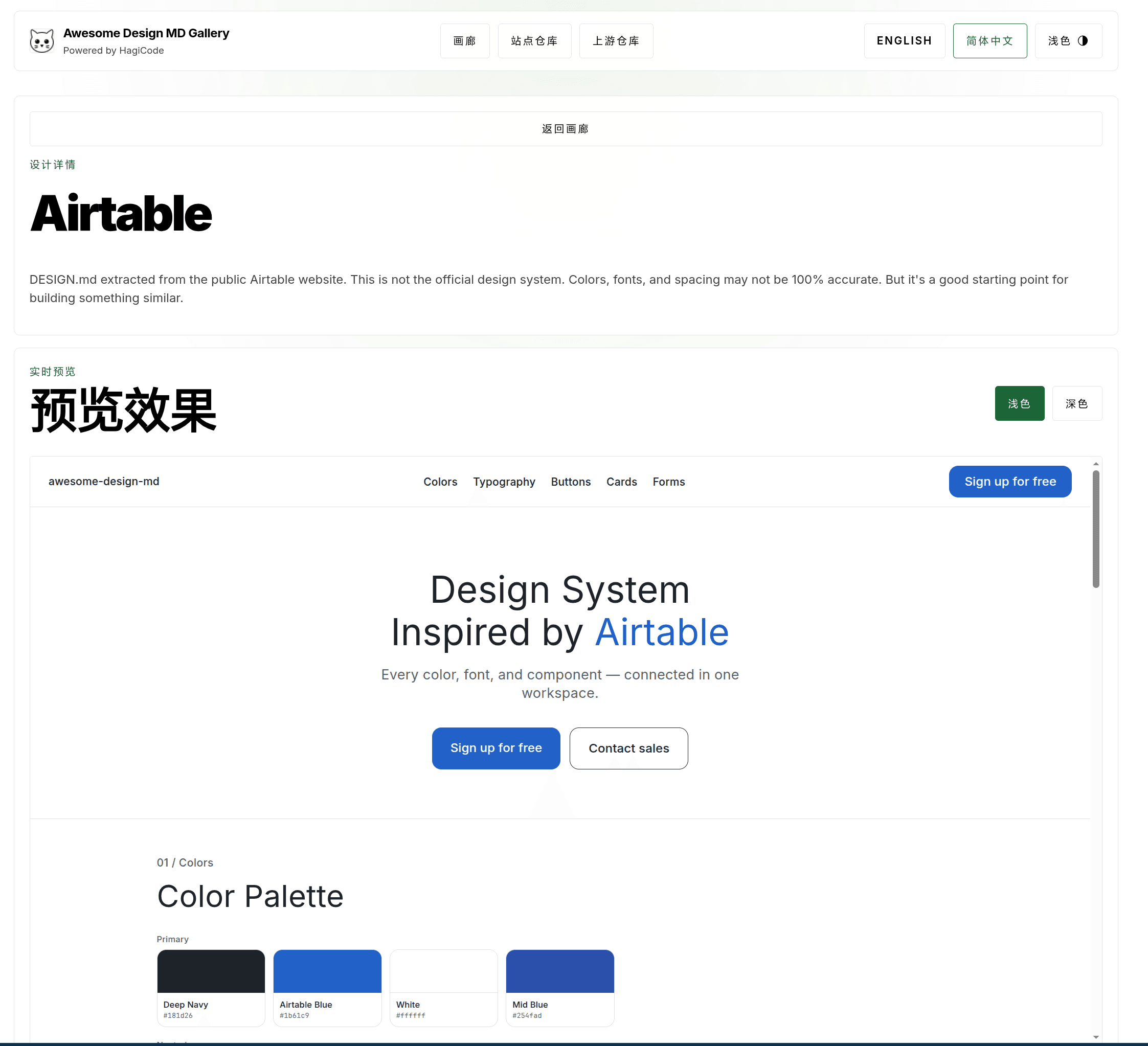Click the Contact sales button
The image size is (1148, 1046).
click(x=628, y=748)
